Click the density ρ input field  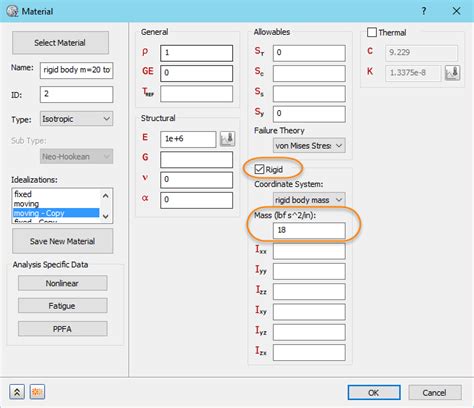(x=196, y=53)
